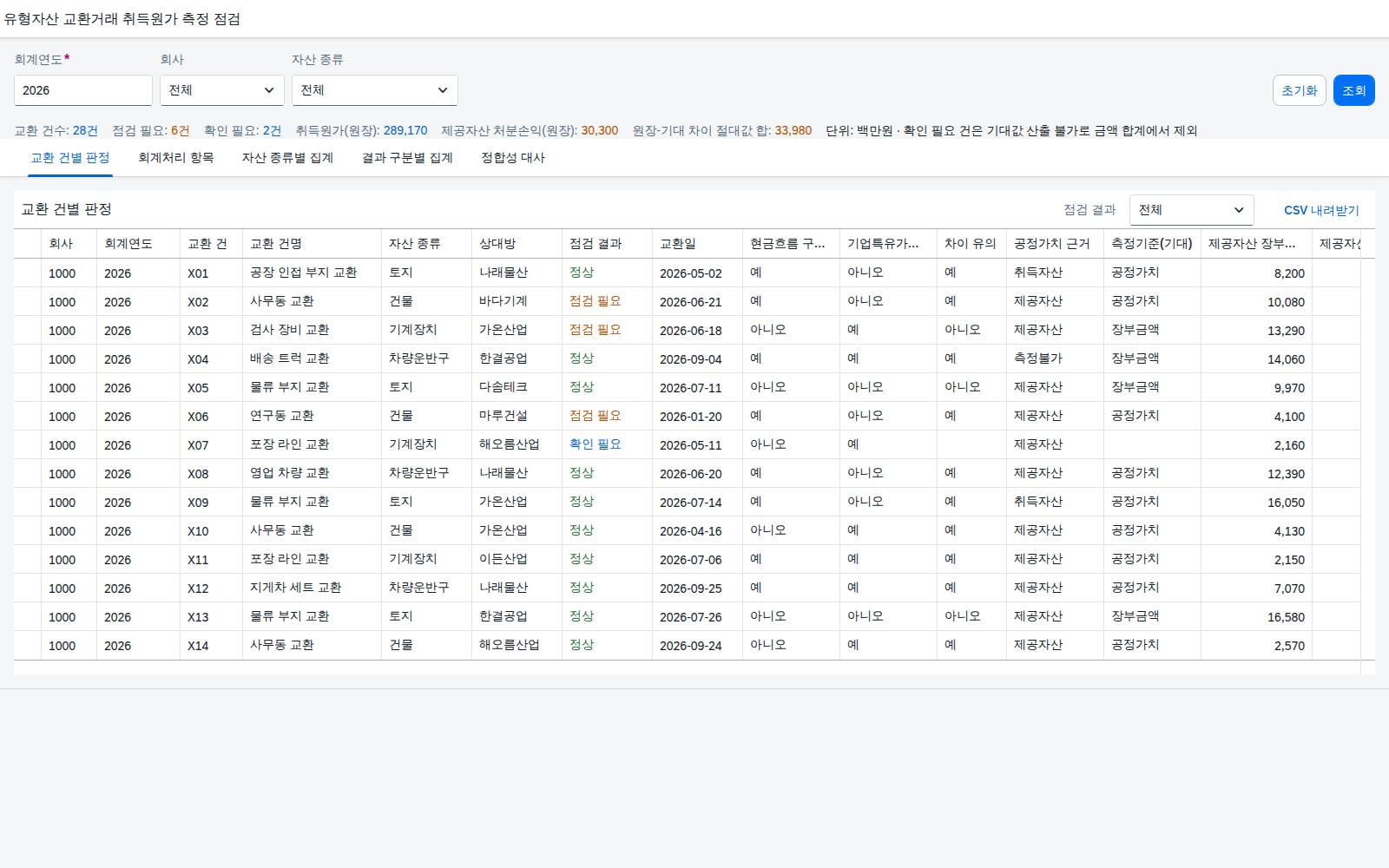1389x868 pixels.
Task: Switch to 교환 건별 판정 tab
Action: pos(70,158)
